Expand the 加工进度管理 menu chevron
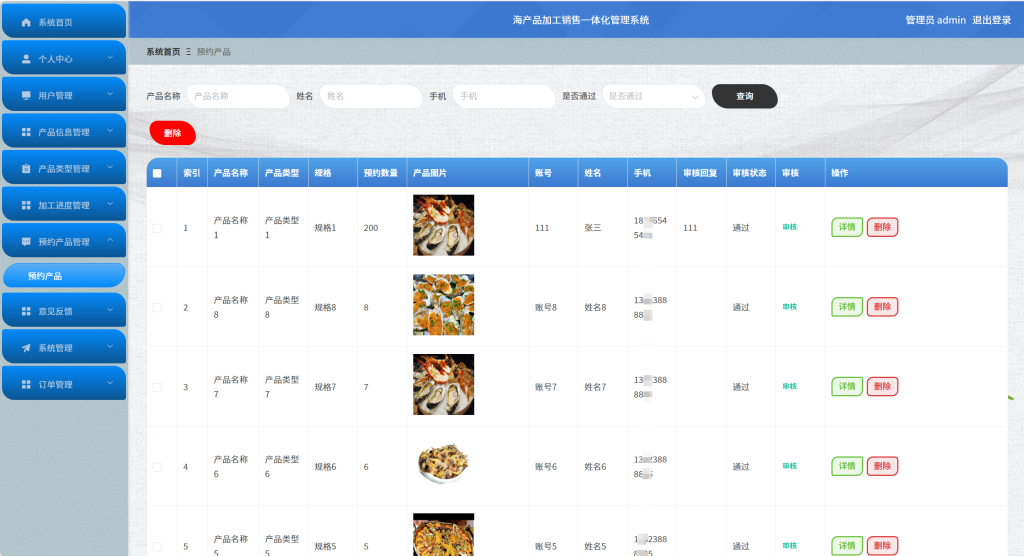This screenshot has height=556, width=1024. pos(110,204)
